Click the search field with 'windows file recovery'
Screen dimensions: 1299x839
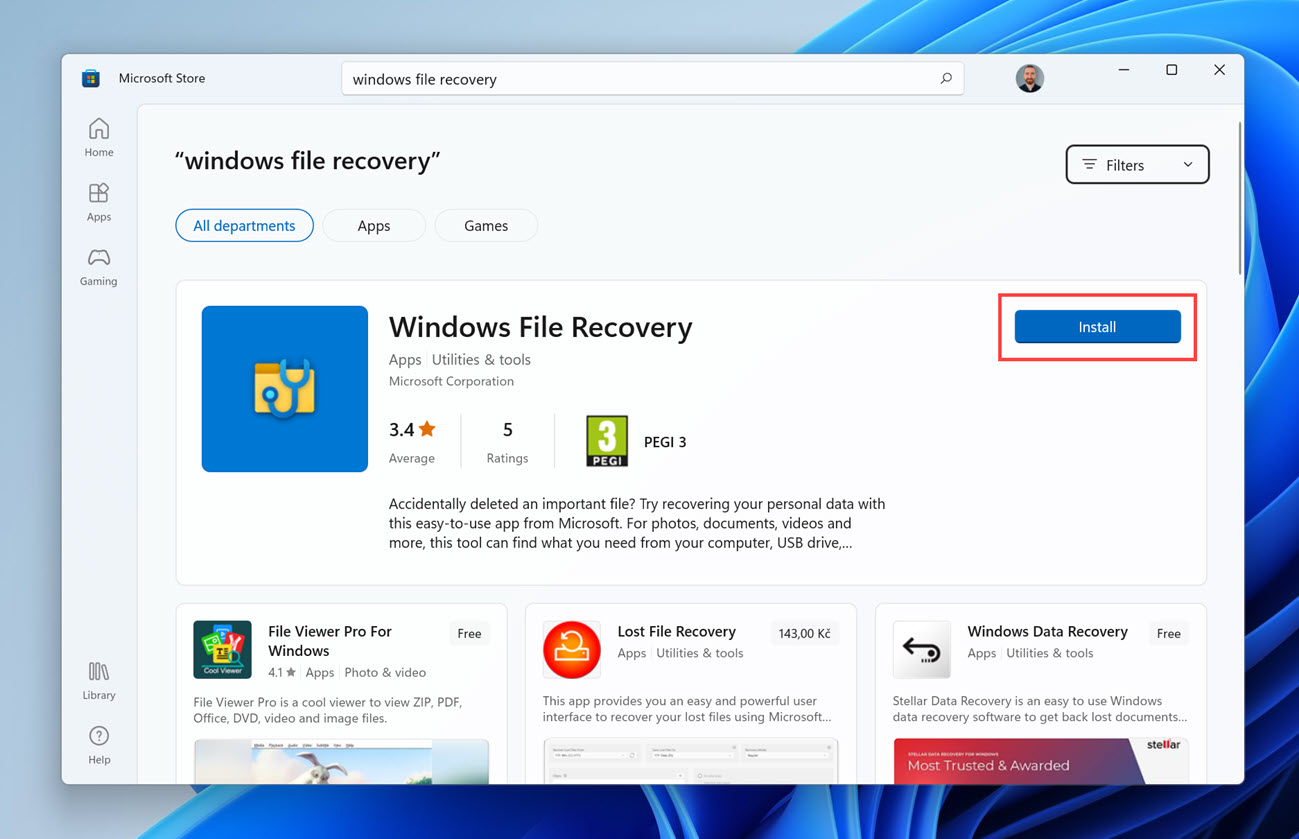652,79
